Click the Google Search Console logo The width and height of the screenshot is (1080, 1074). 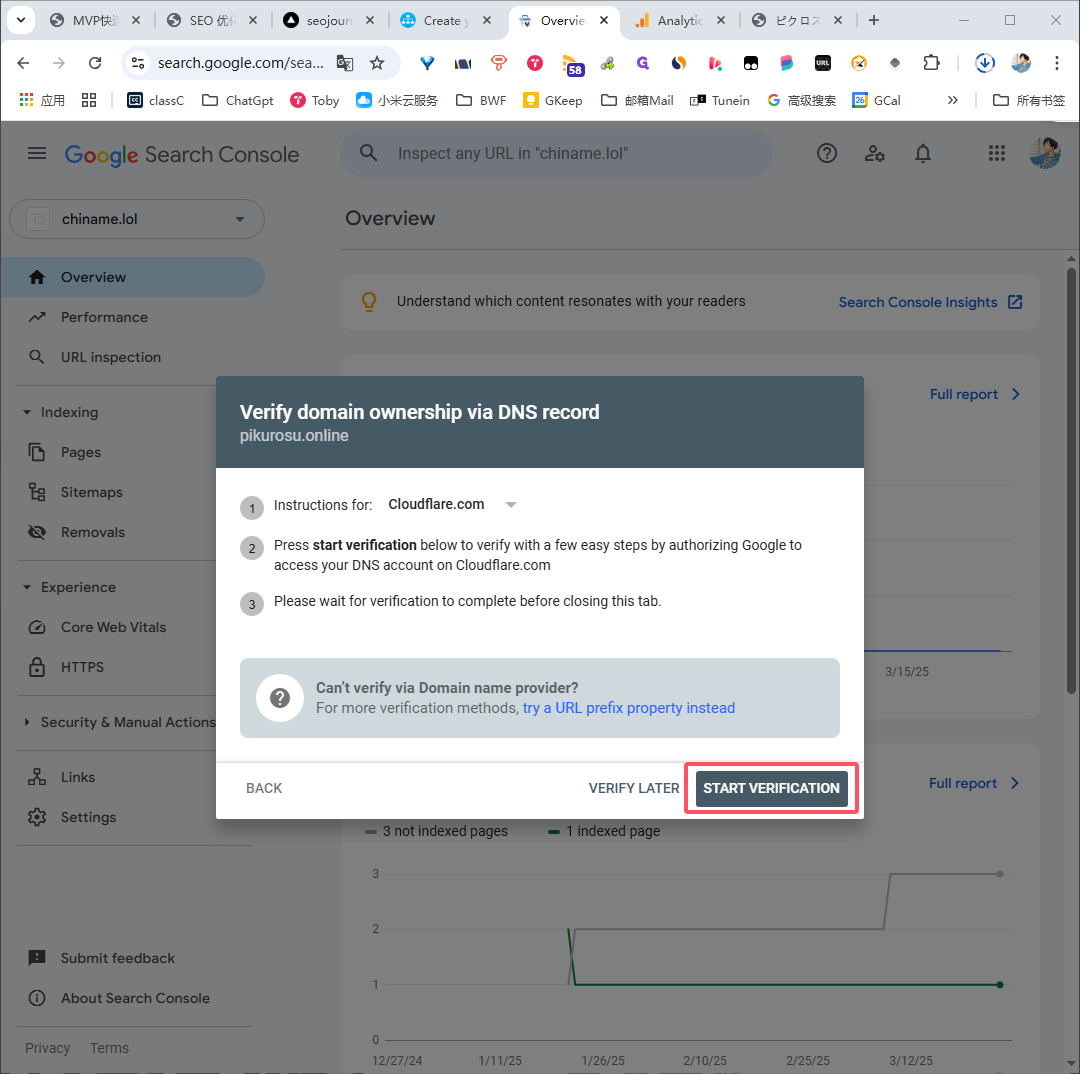tap(182, 154)
